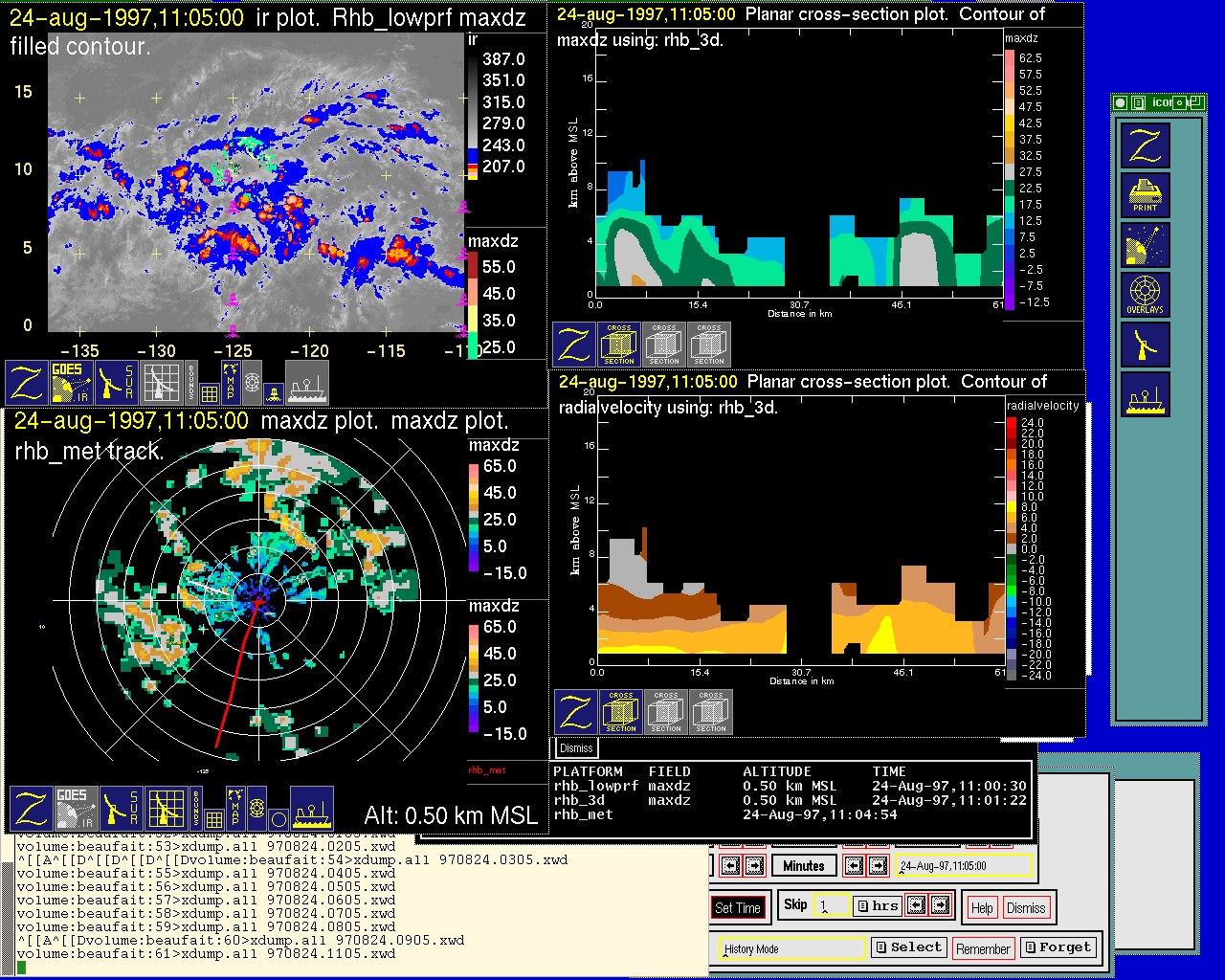Open OVERLAYS from the right icon panel

tap(1146, 295)
